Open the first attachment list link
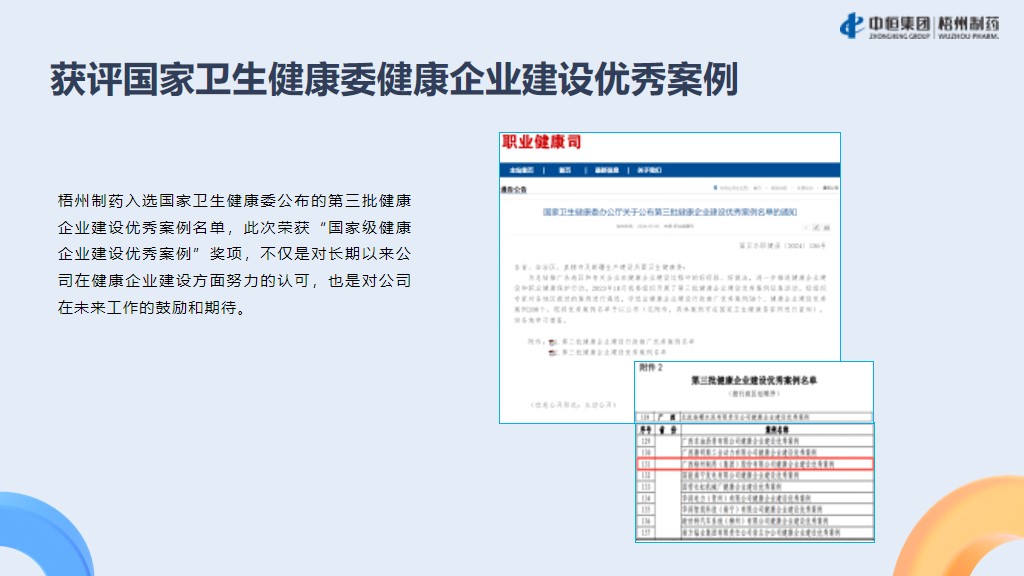Viewport: 1024px width, 576px height. [x=625, y=342]
